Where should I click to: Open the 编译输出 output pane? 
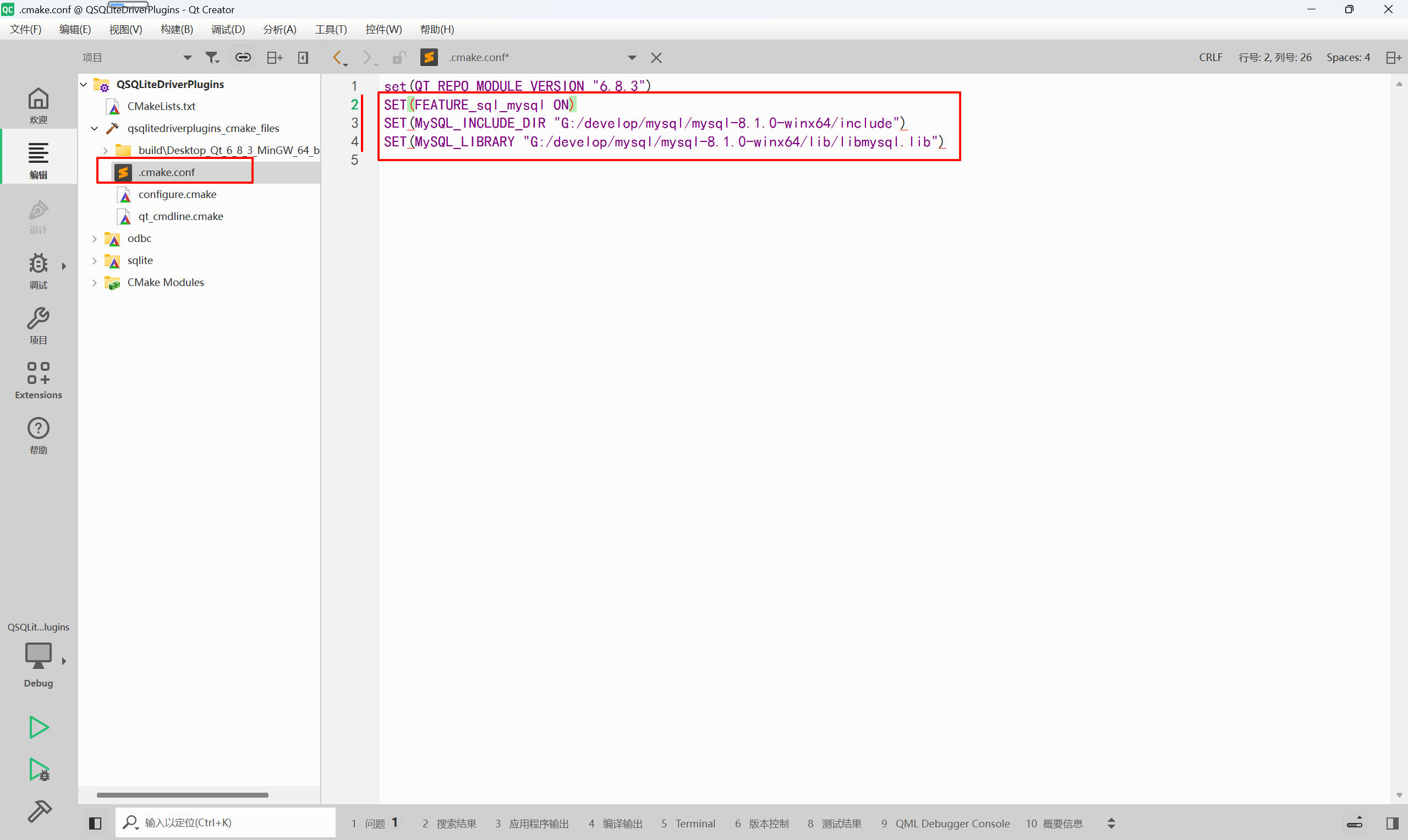coord(623,823)
